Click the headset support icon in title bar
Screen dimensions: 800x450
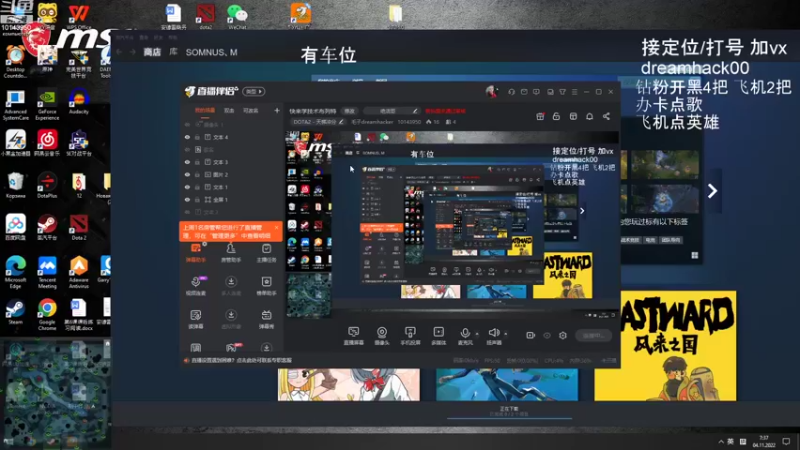(x=511, y=92)
